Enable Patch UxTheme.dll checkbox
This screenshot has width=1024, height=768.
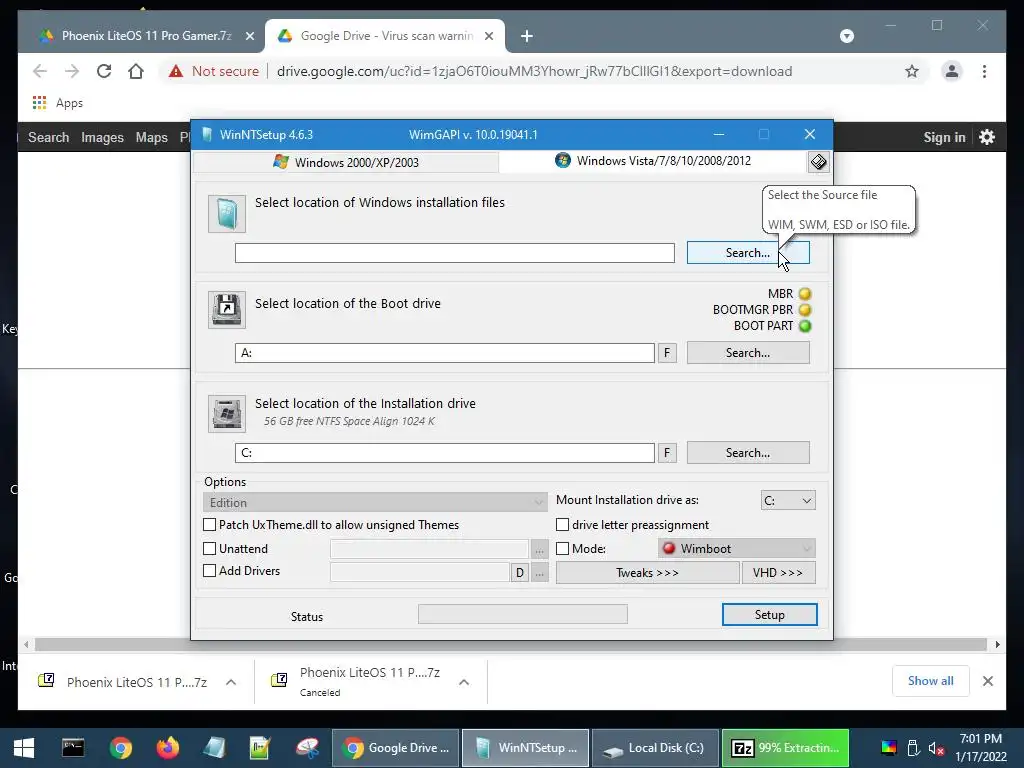(210, 524)
